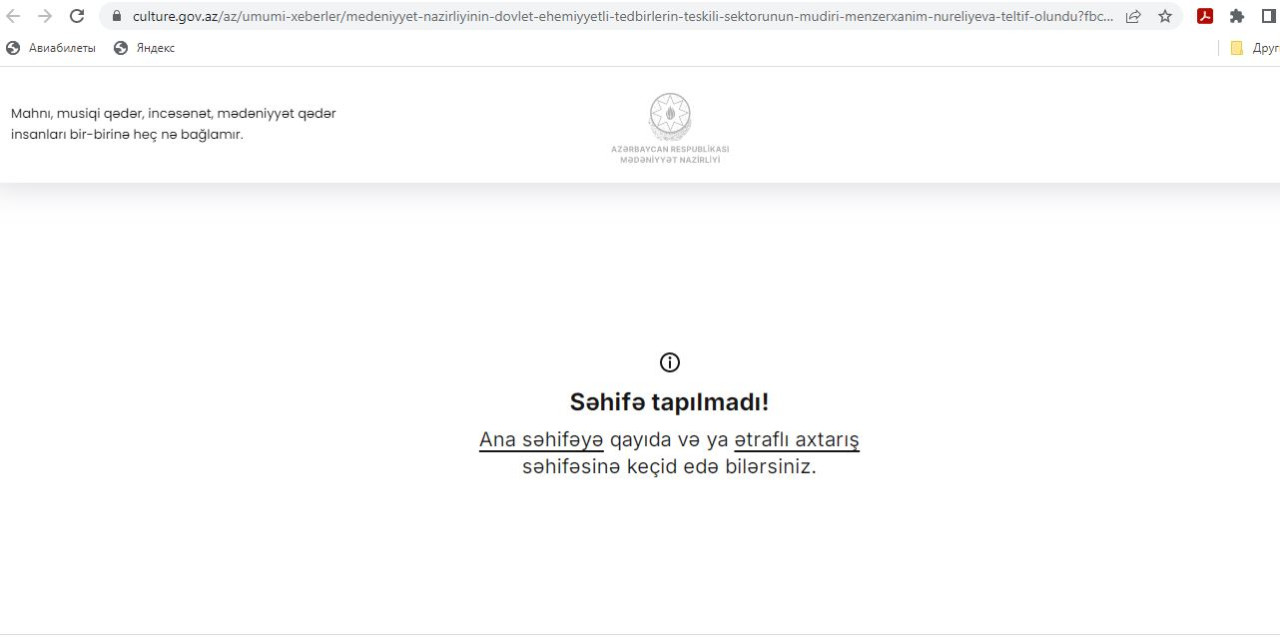Click the browser forward arrow
1280x637 pixels.
pos(45,16)
